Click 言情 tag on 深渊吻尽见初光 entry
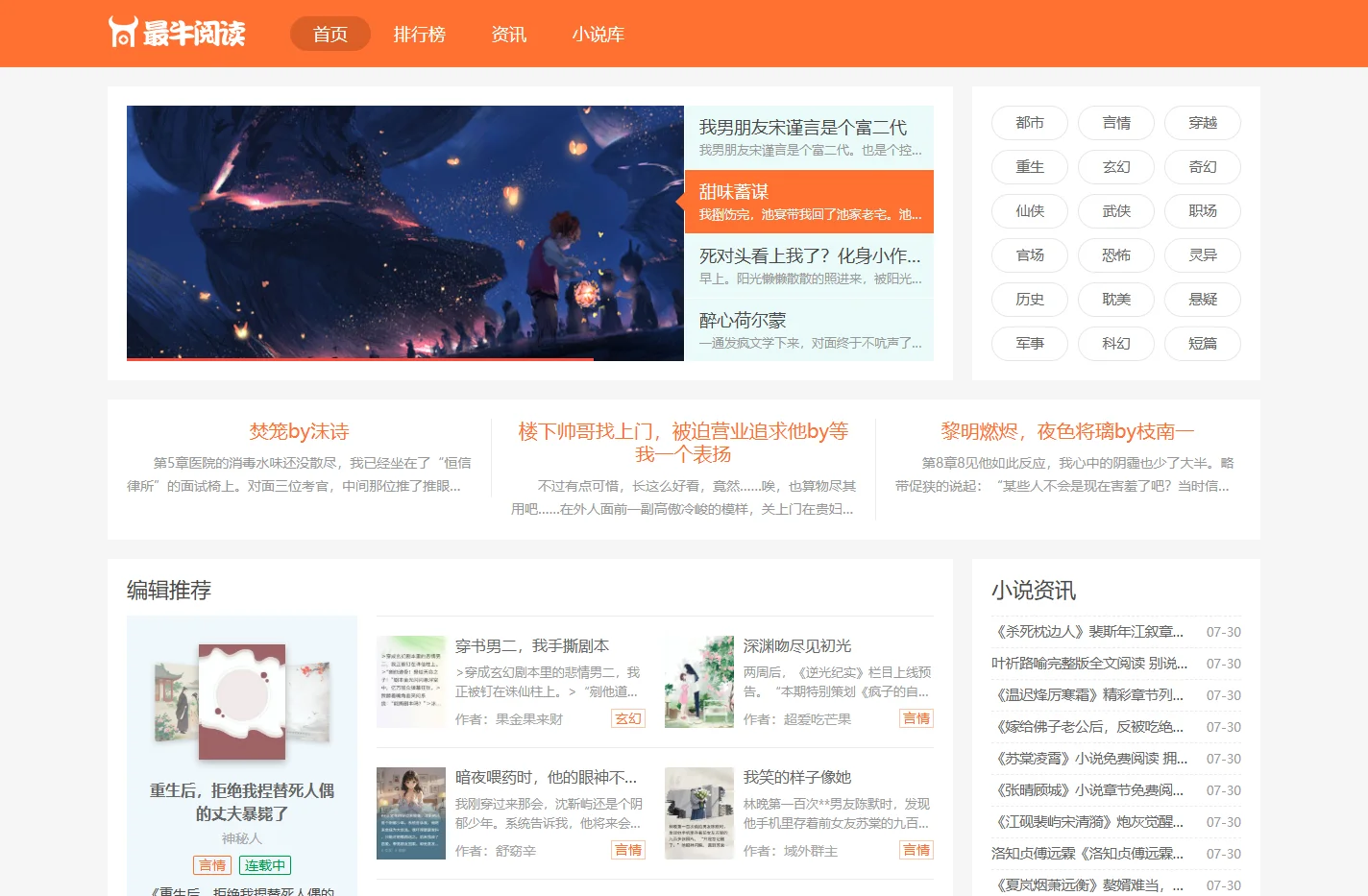This screenshot has width=1368, height=896. 916,718
